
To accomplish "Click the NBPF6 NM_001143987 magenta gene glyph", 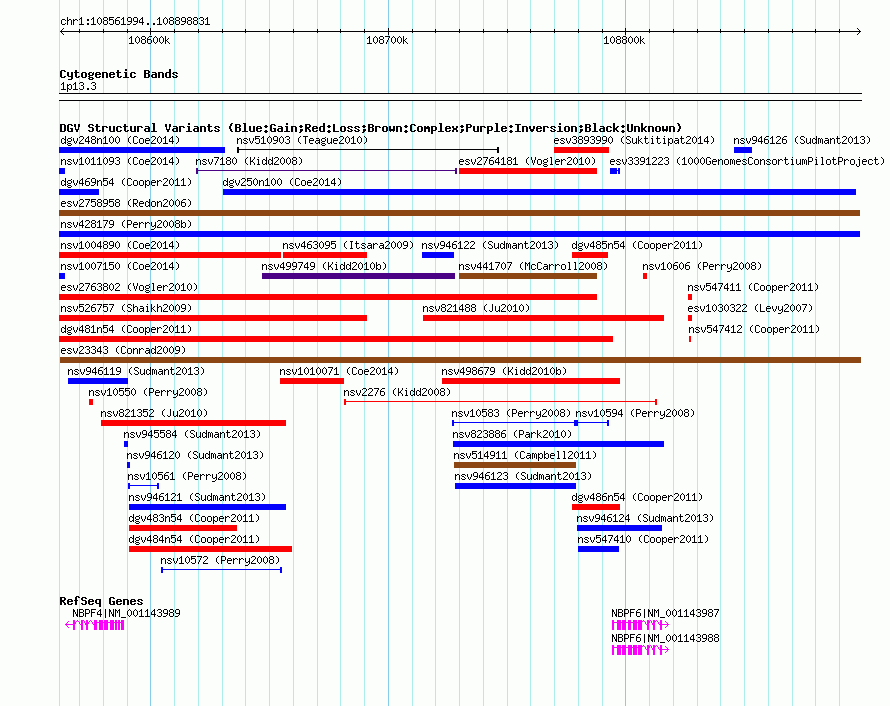I will point(640,625).
